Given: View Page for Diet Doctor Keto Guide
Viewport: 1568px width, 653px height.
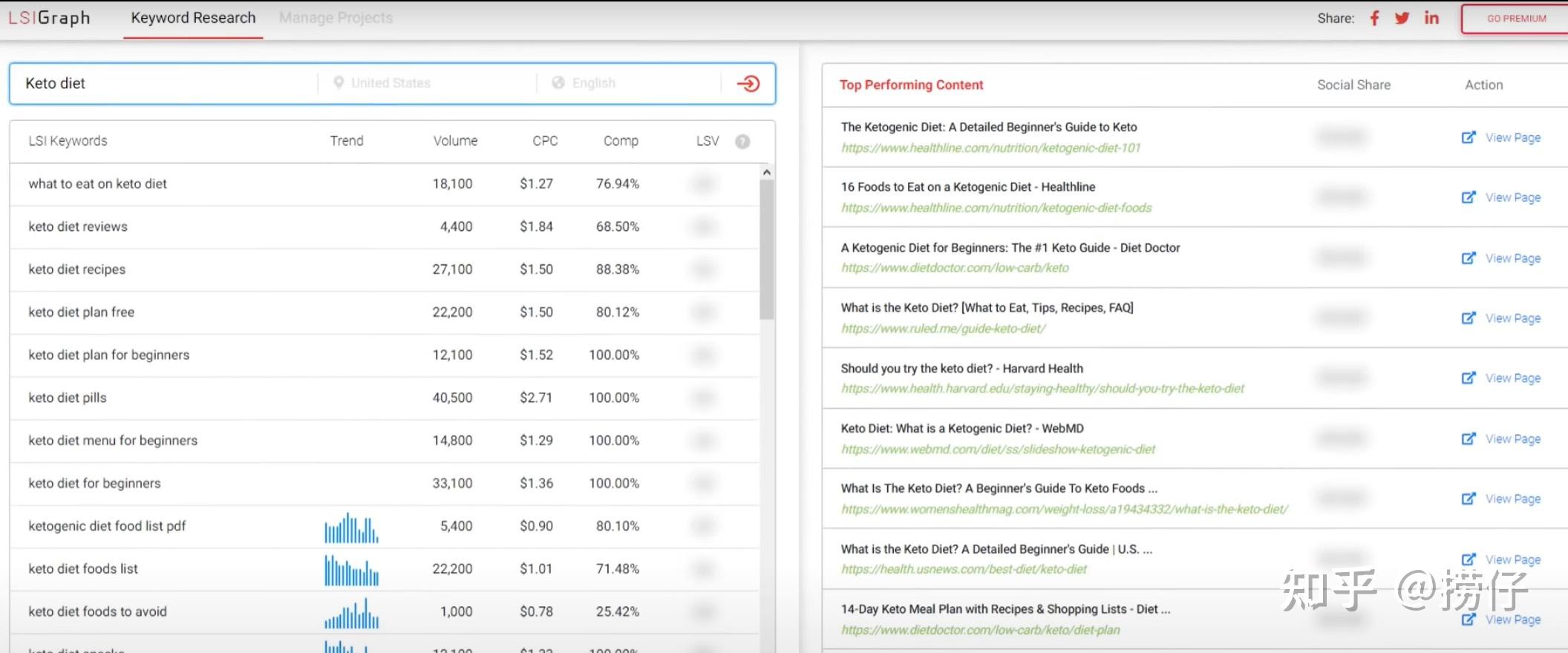Looking at the screenshot, I should click(x=1513, y=258).
